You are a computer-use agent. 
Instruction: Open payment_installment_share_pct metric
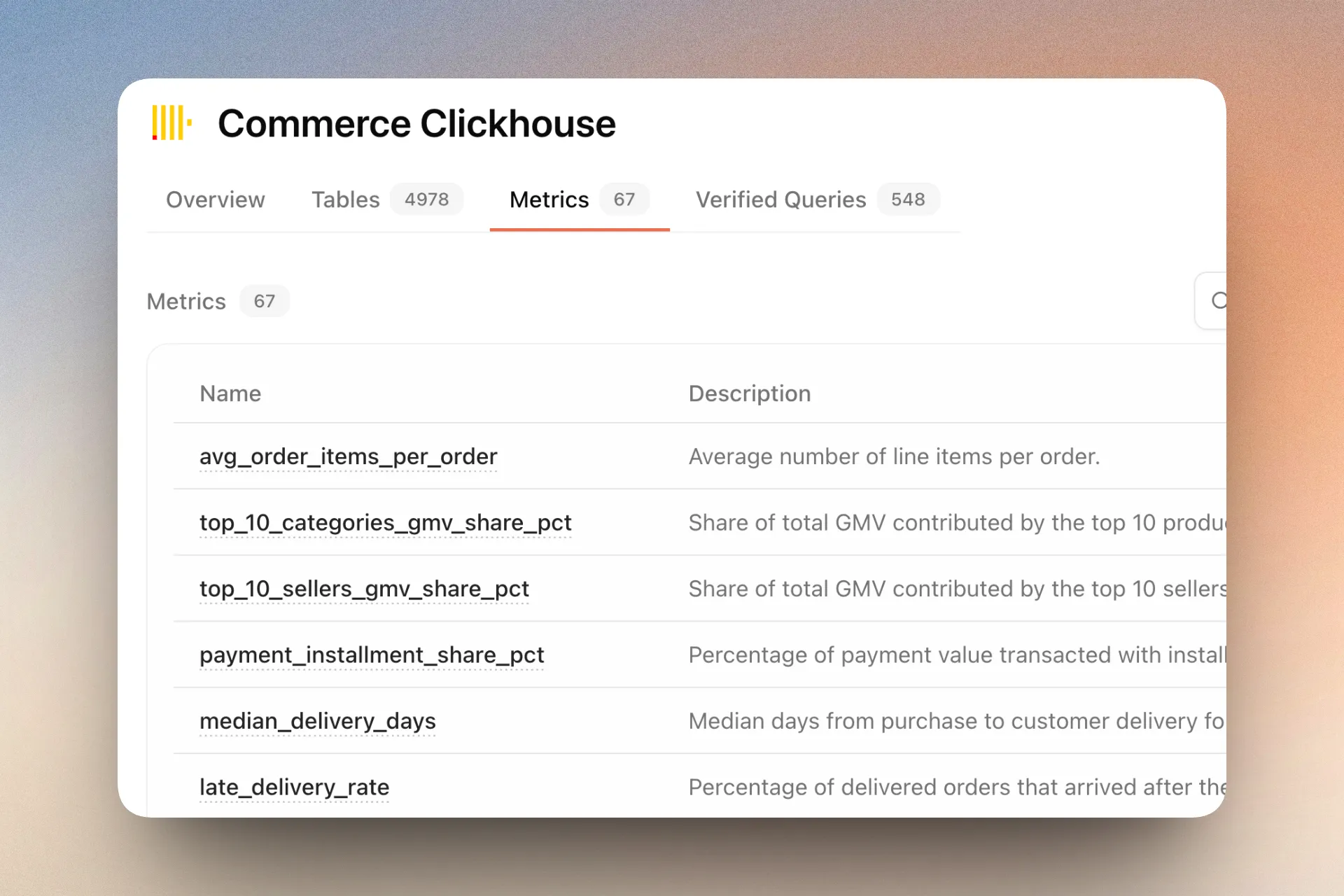click(x=371, y=655)
